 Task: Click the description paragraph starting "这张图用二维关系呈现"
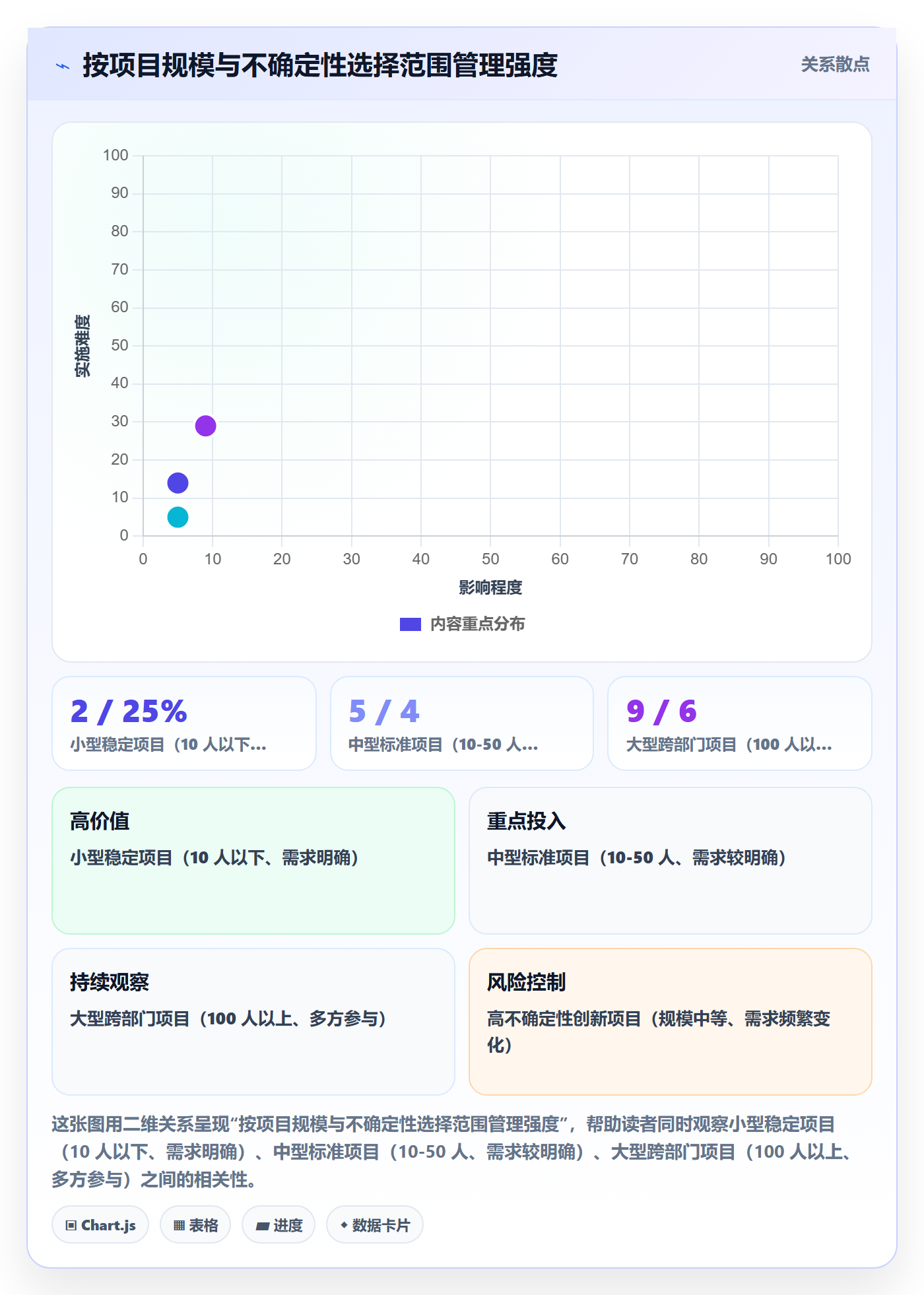tap(455, 1152)
